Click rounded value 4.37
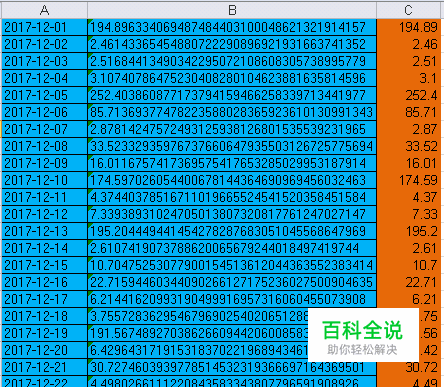Image resolution: width=444 pixels, height=387 pixels. pos(408,197)
